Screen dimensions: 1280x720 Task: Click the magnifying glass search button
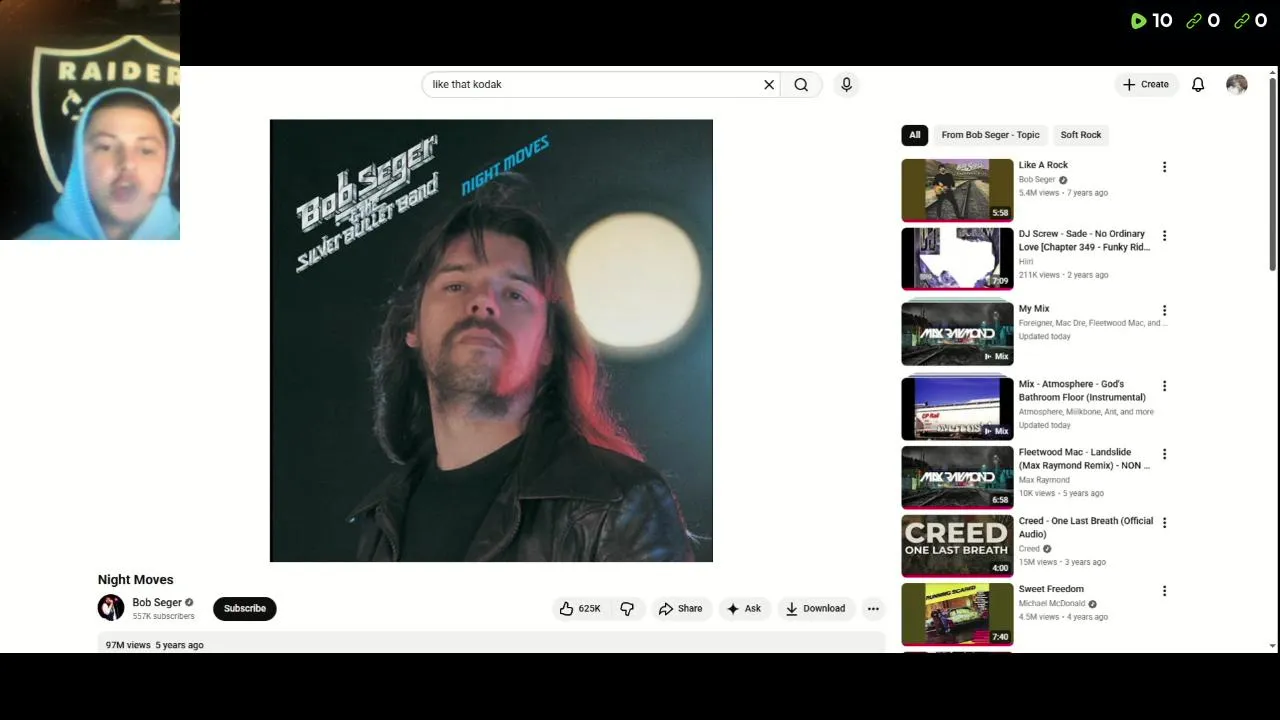coord(801,85)
